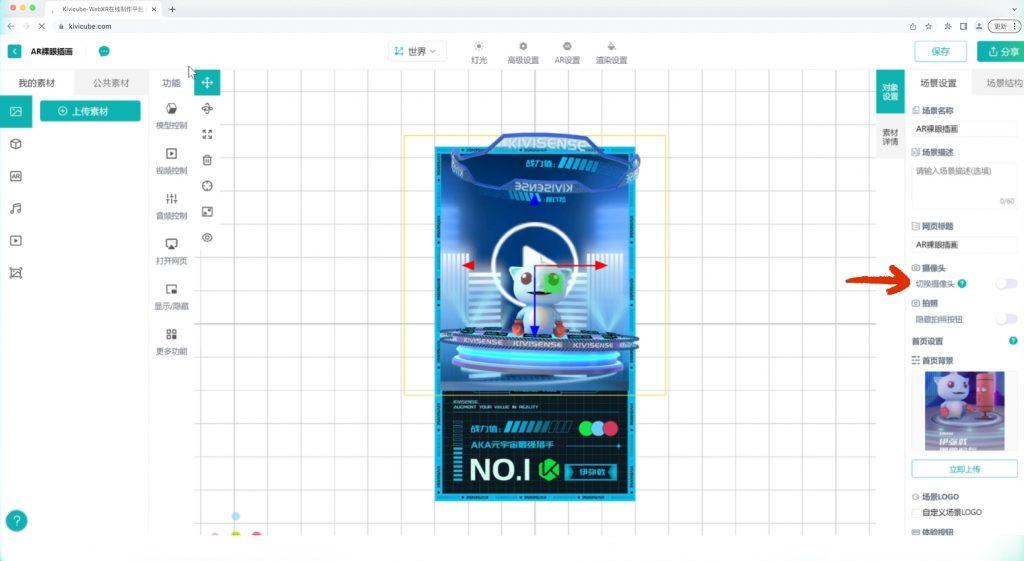
Task: Click the 首页背景 thumbnail image
Action: coord(965,411)
